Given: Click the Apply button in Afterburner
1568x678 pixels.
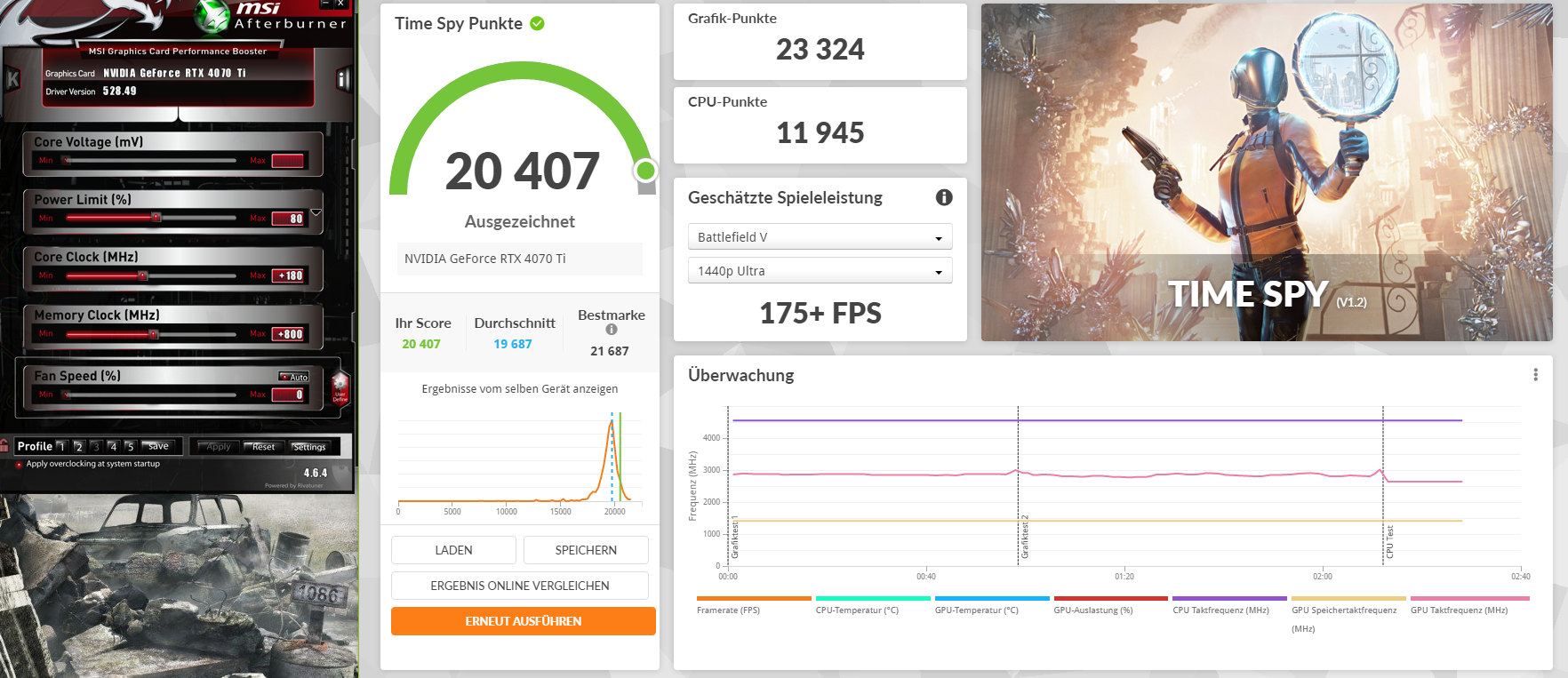Looking at the screenshot, I should [x=218, y=447].
